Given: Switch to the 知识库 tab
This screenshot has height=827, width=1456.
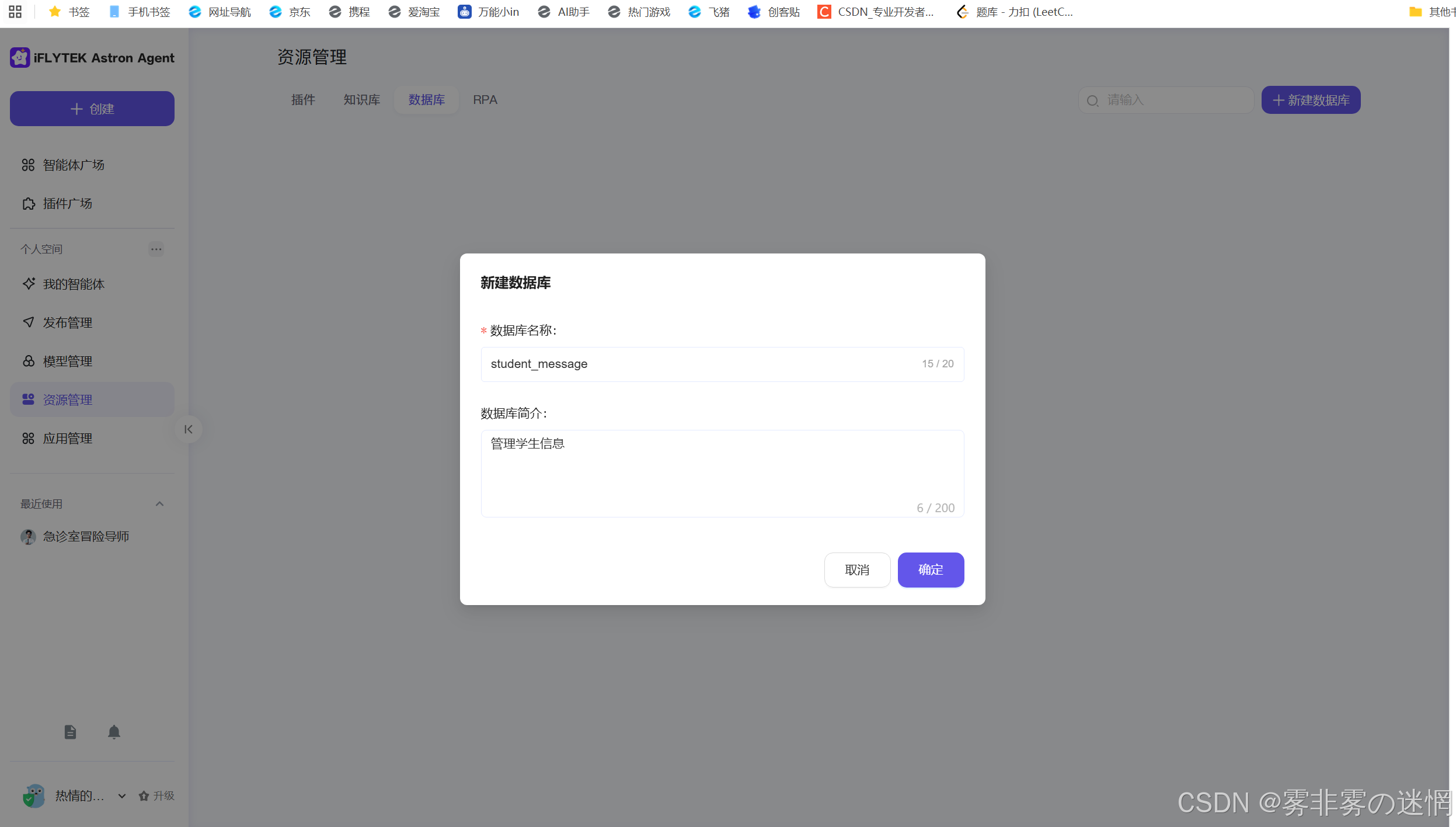Looking at the screenshot, I should tap(361, 100).
